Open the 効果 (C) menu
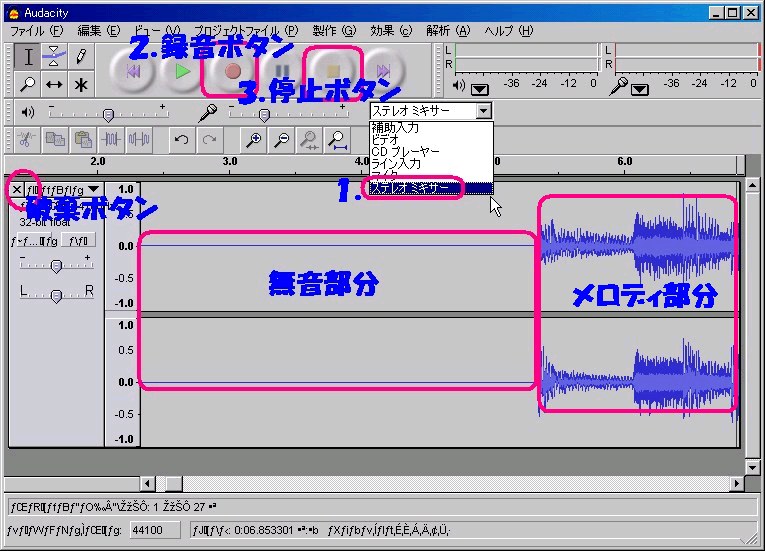Viewport: 765px width, 551px height. click(391, 31)
